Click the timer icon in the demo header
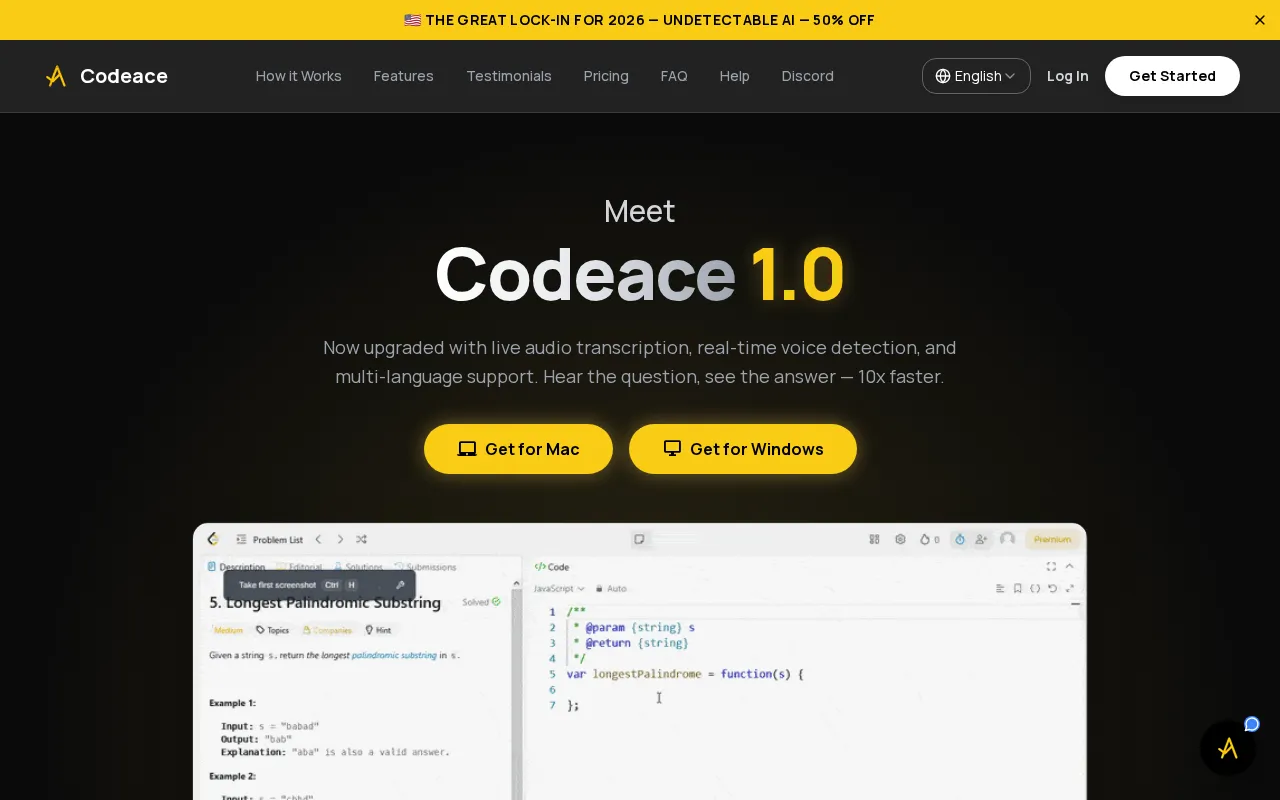 pyautogui.click(x=960, y=539)
